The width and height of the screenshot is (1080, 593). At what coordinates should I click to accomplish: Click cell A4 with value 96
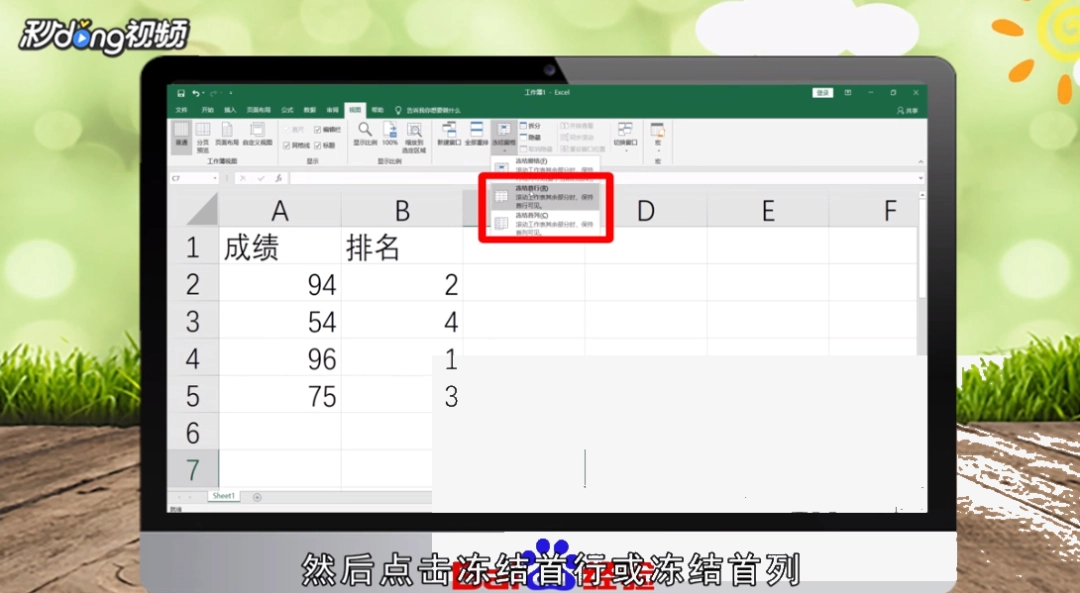click(x=280, y=358)
